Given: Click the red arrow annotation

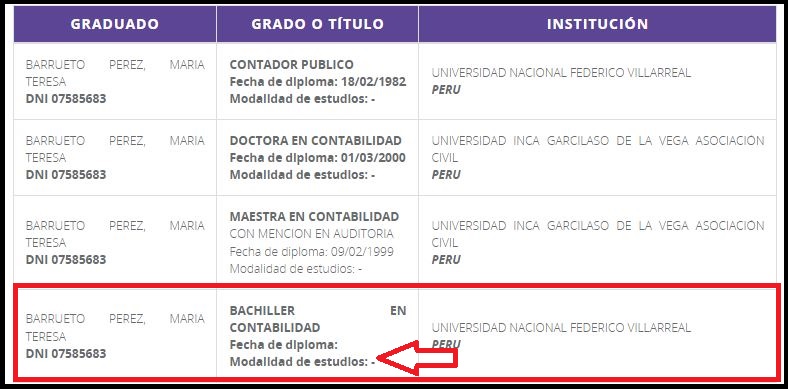Looking at the screenshot, I should pyautogui.click(x=417, y=358).
